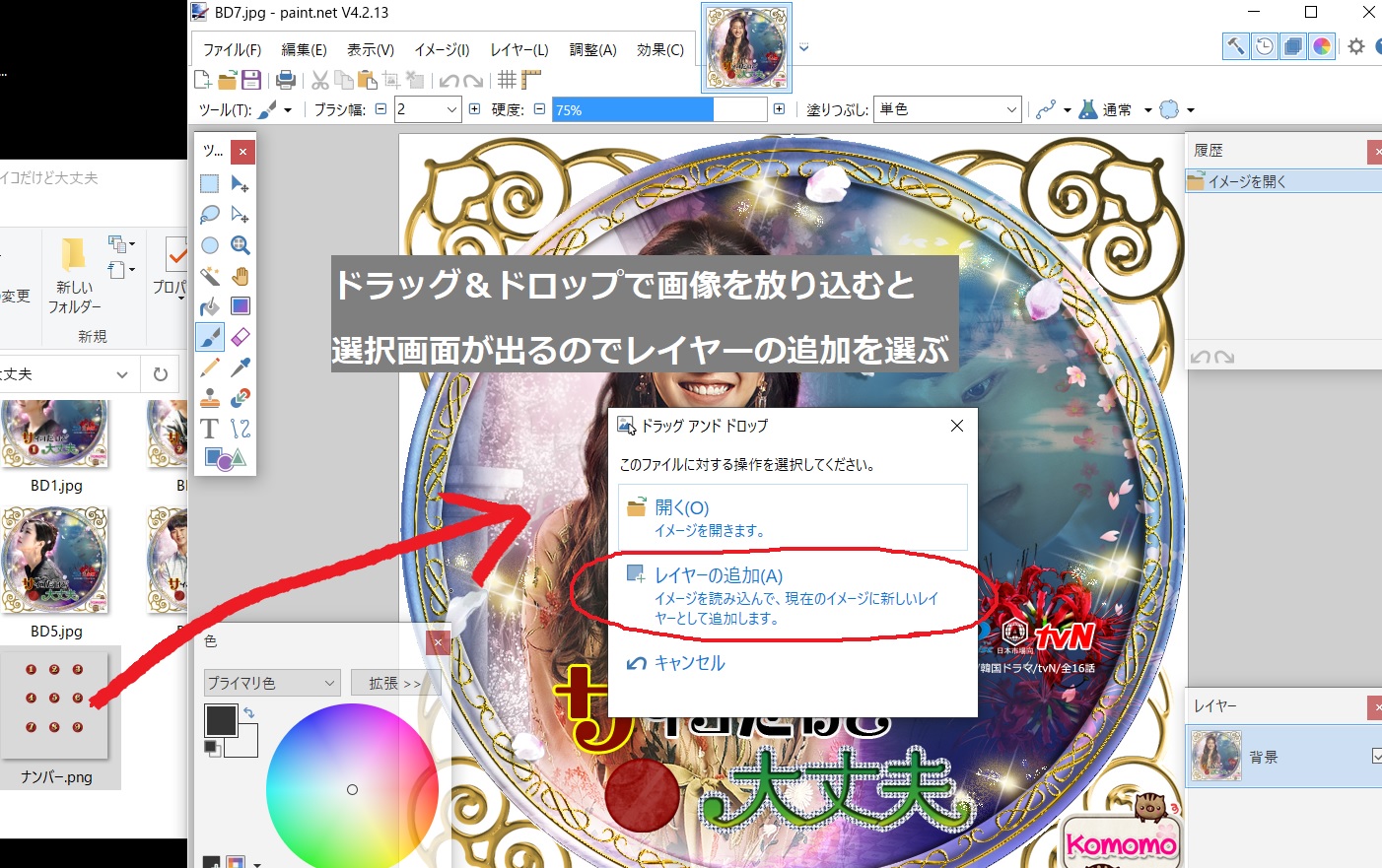Toggle the History window button
Image resolution: width=1382 pixels, height=868 pixels.
(x=1265, y=46)
